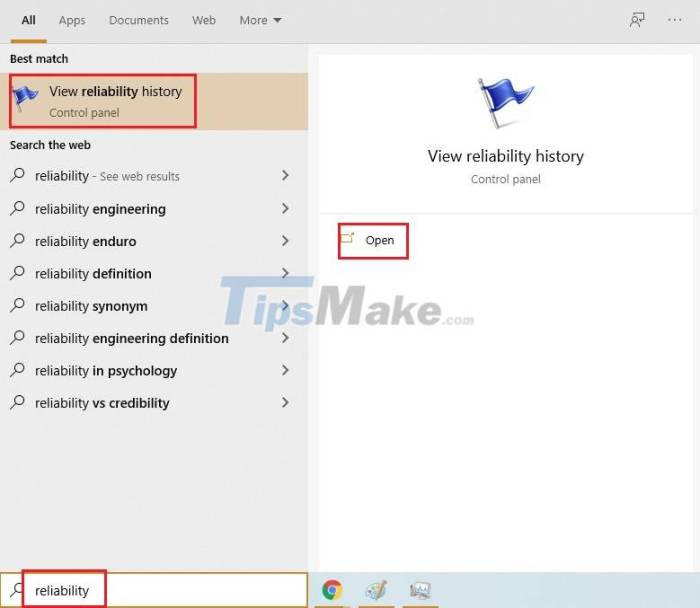Select the Web search tab
Screen dimensions: 700x608
click(204, 20)
